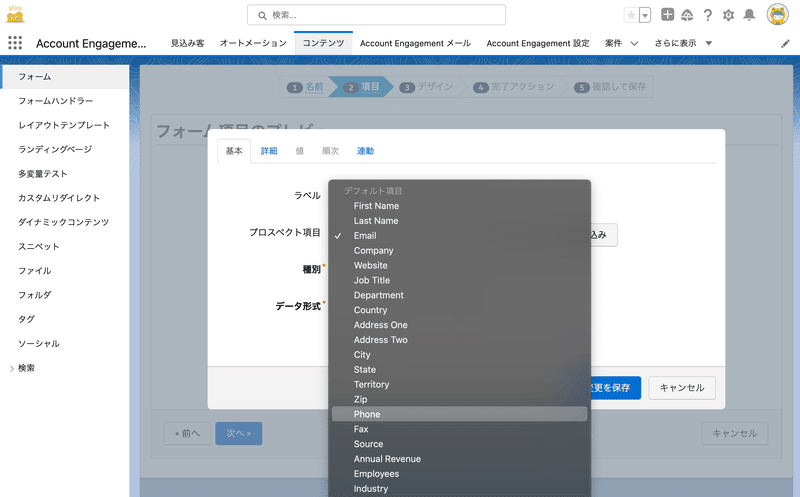Select タグ in the sidebar
800x497 pixels.
coord(65,319)
